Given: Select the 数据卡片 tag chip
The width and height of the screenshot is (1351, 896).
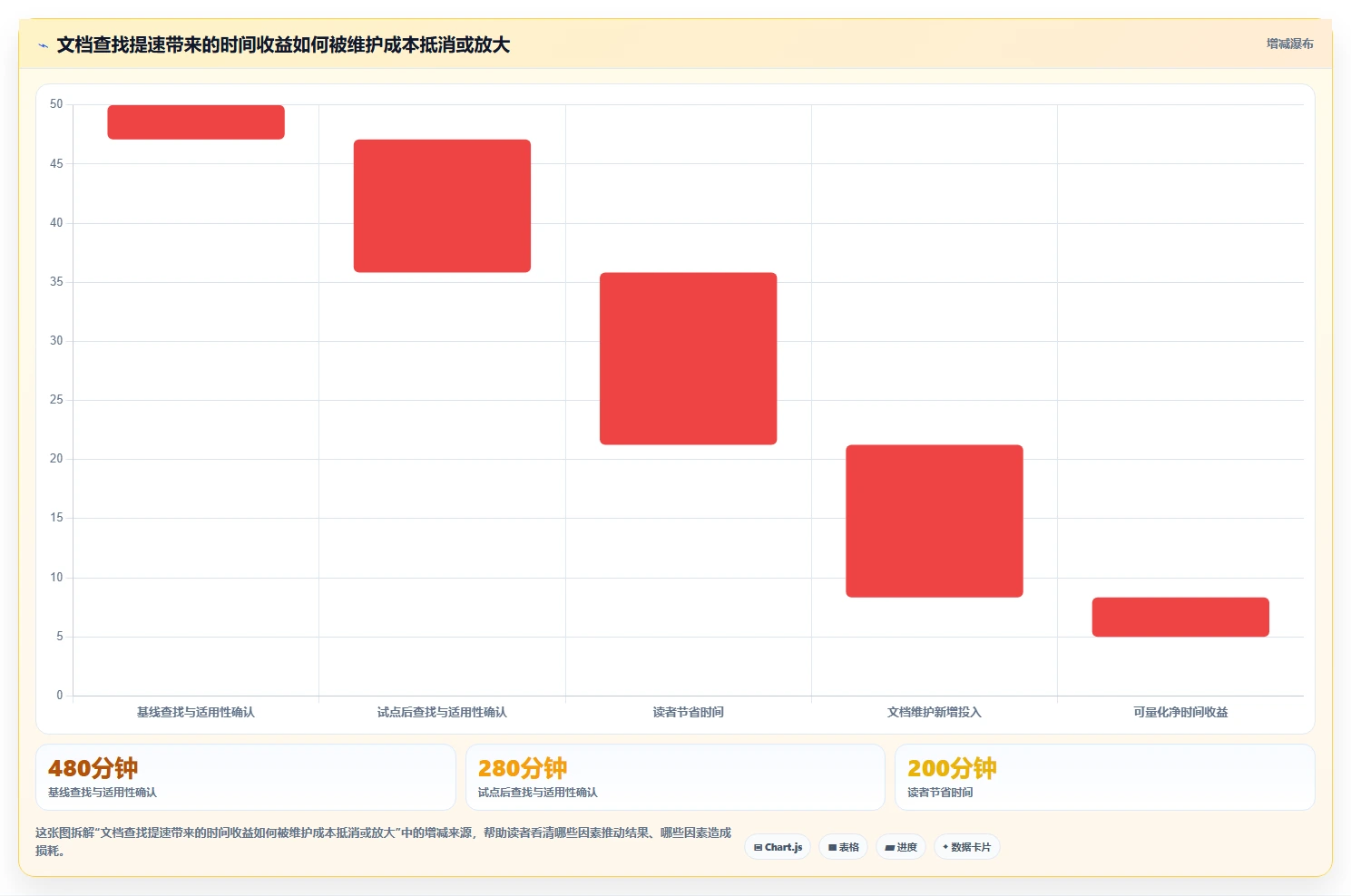Looking at the screenshot, I should [966, 847].
